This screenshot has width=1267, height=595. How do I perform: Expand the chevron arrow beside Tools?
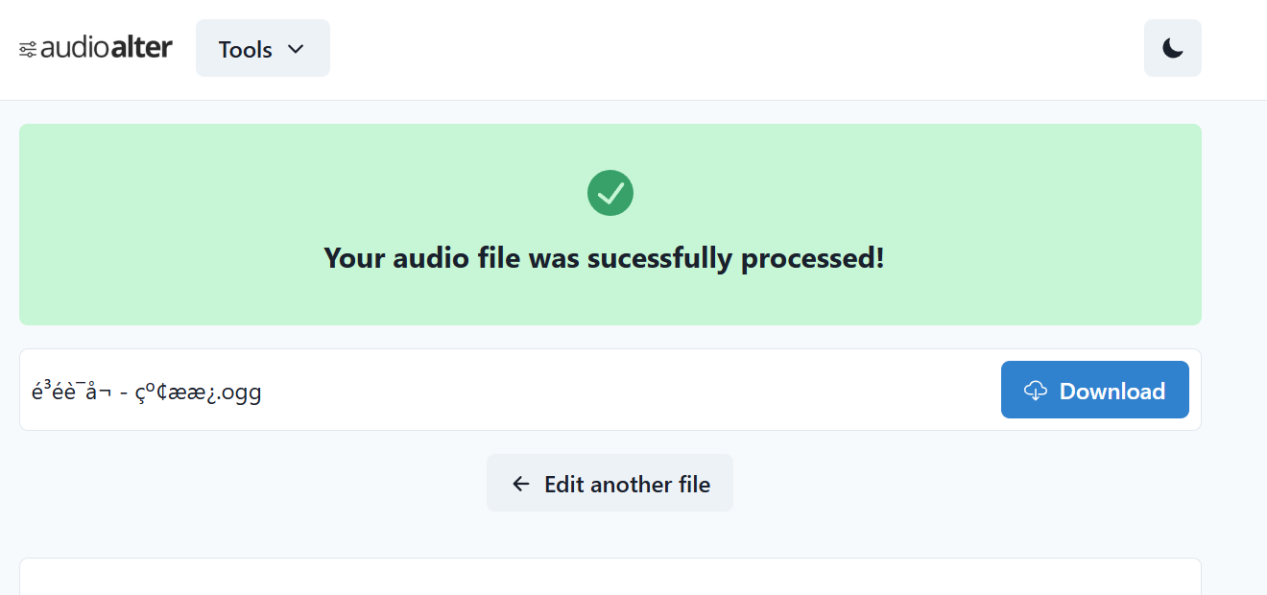pyautogui.click(x=295, y=49)
